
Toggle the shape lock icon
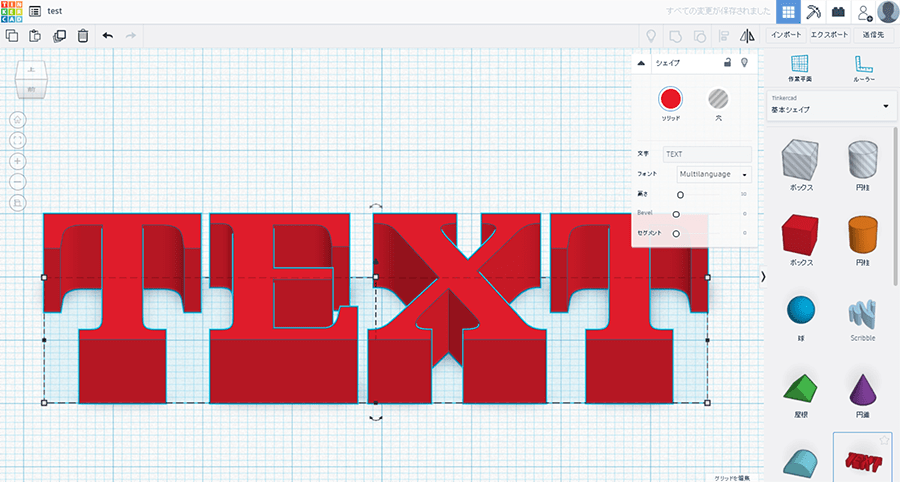click(727, 63)
